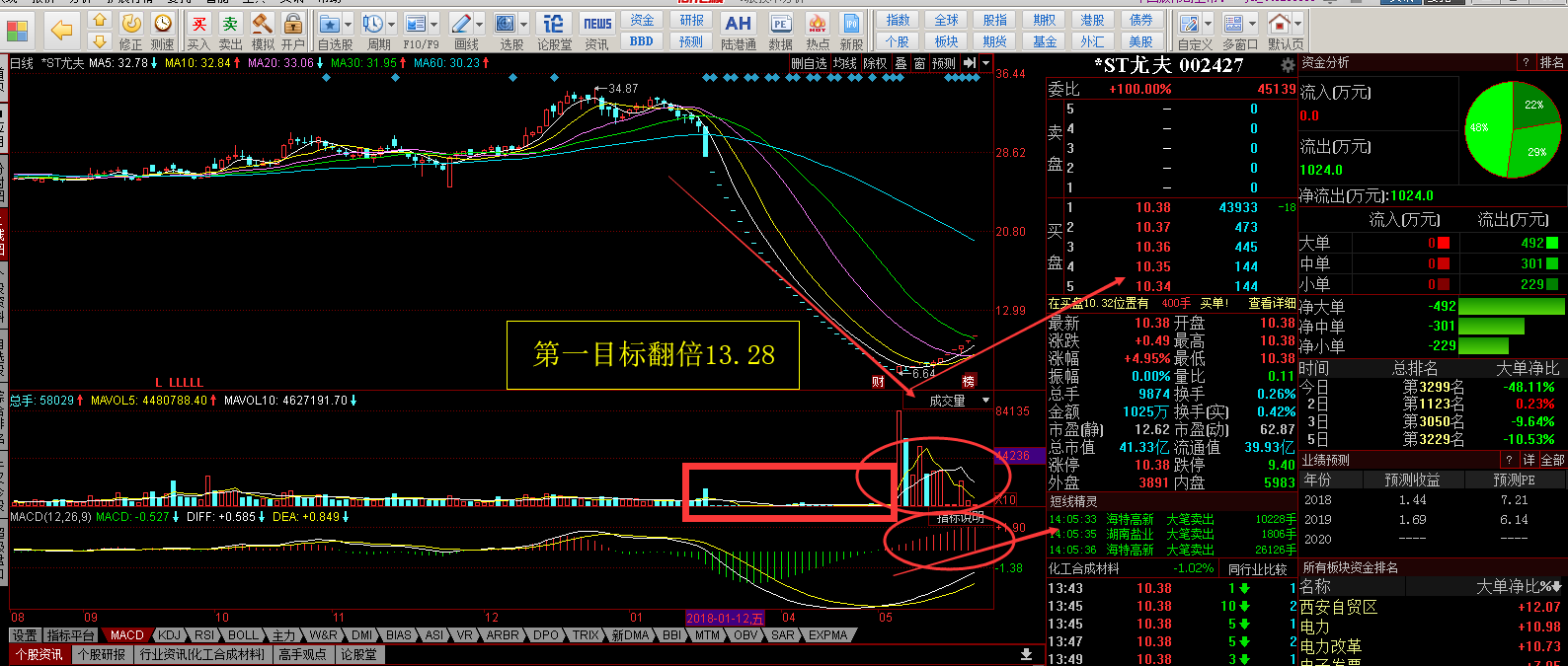Click the up arrow page icon
Viewport: 1568px width, 666px height.
point(99,20)
